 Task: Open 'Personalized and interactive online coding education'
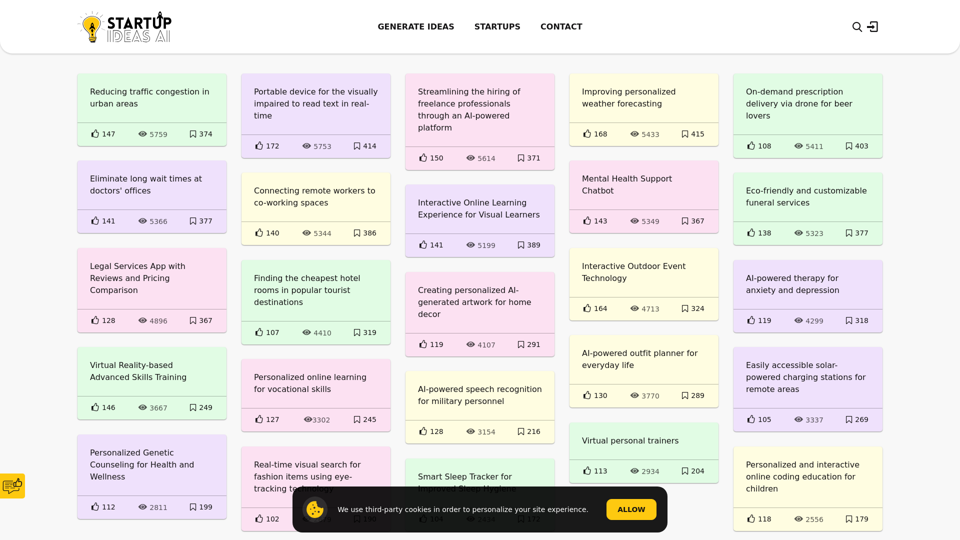click(x=802, y=477)
